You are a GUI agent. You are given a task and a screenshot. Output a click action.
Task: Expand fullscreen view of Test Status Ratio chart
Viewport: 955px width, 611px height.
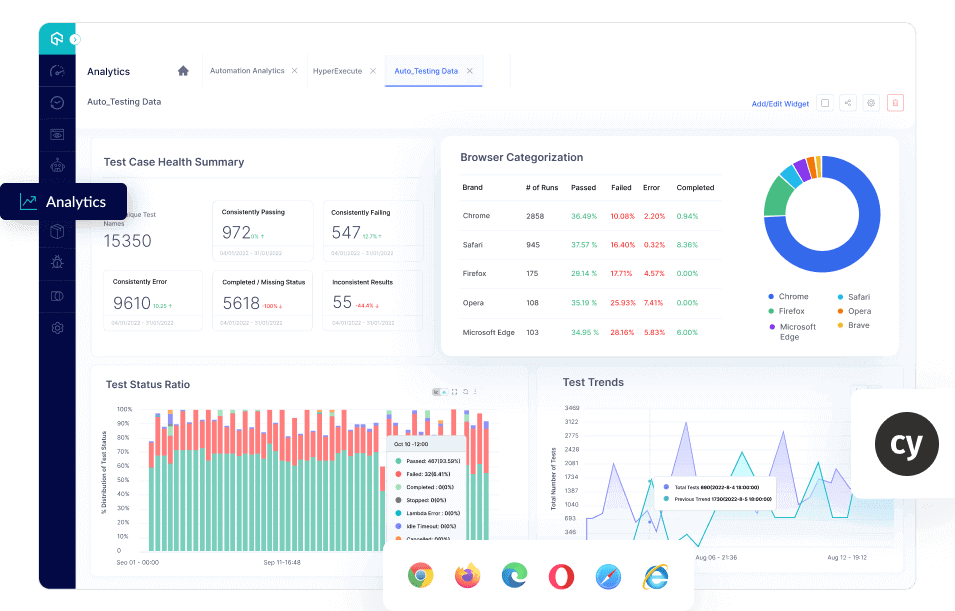click(x=453, y=392)
